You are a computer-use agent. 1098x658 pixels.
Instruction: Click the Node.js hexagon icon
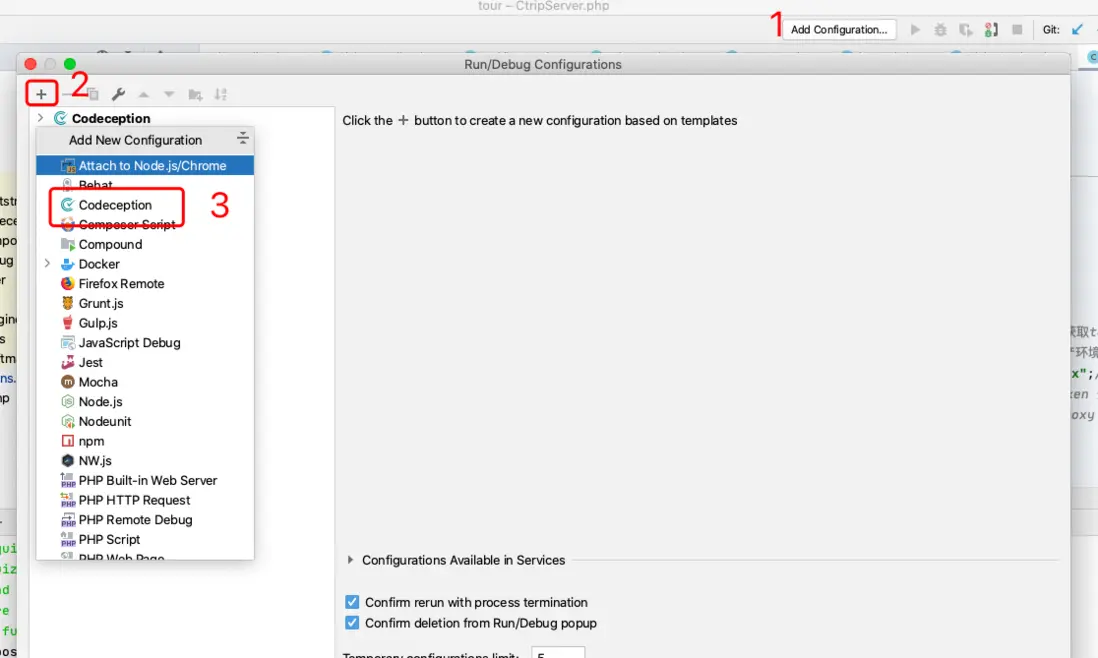pos(67,401)
